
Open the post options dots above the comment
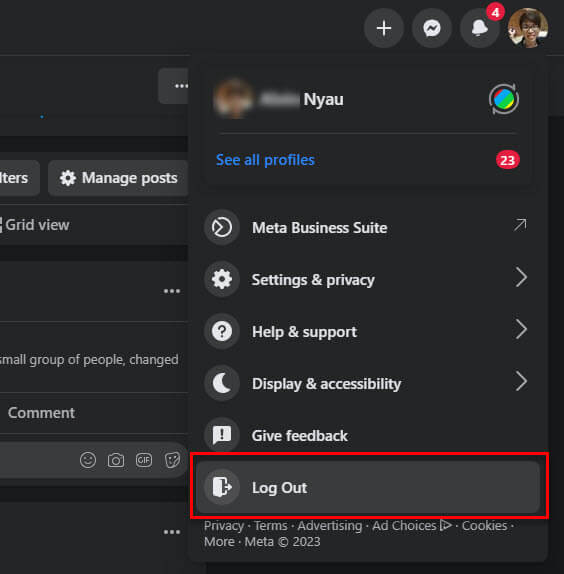pyautogui.click(x=172, y=291)
